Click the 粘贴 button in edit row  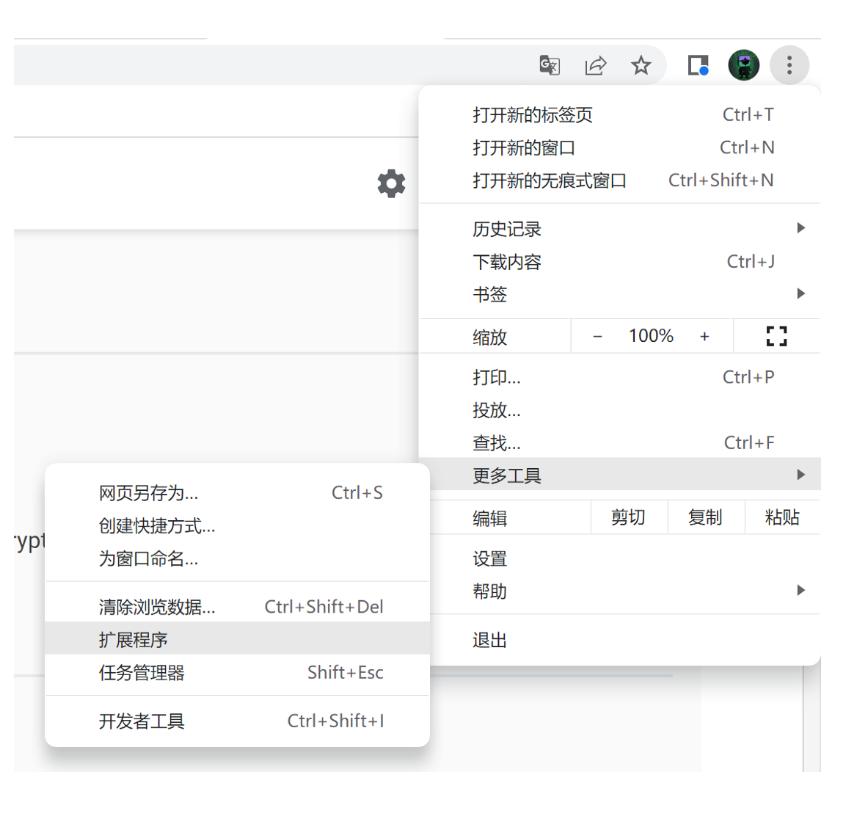(781, 517)
